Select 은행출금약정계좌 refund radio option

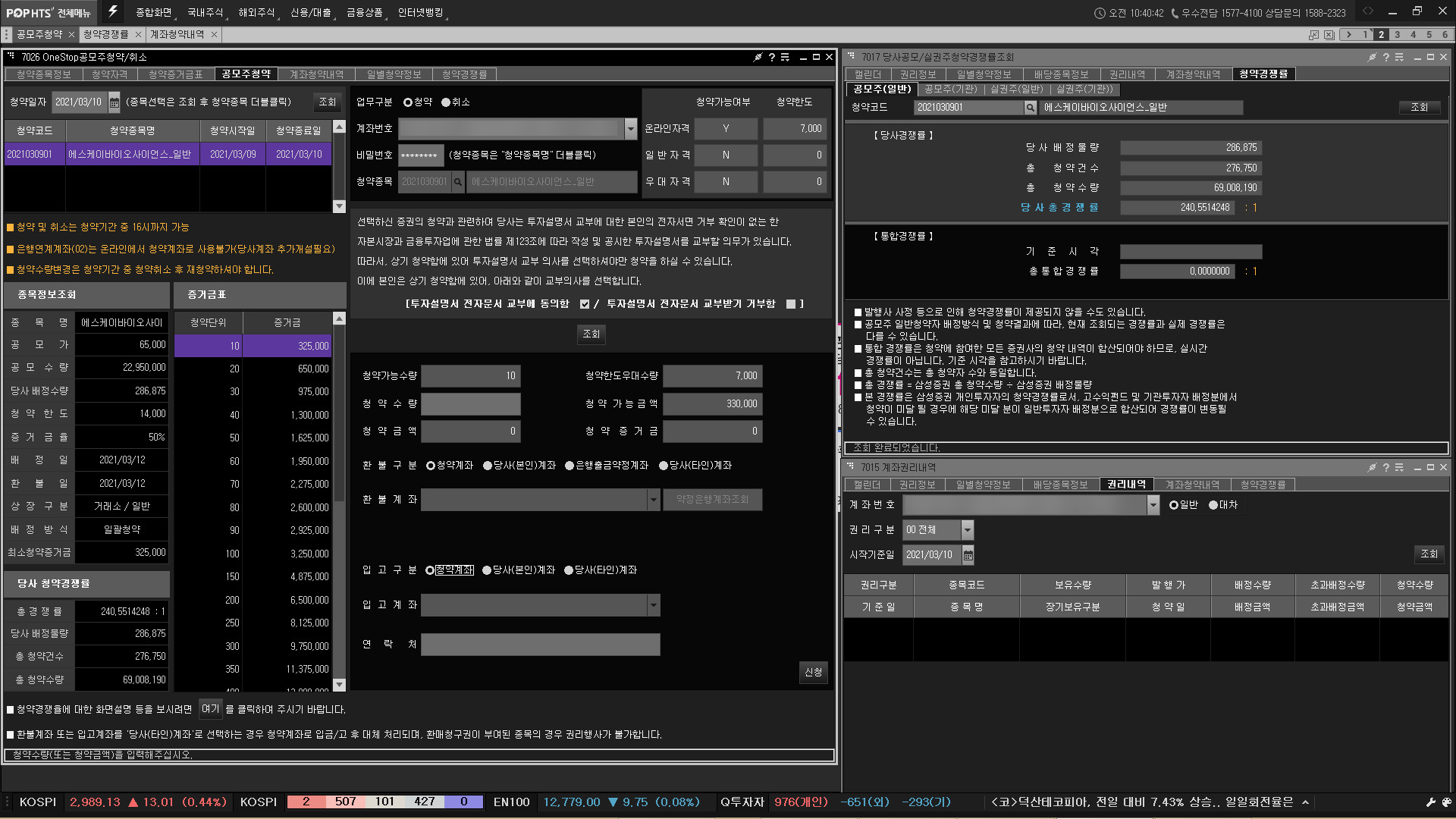(x=570, y=466)
